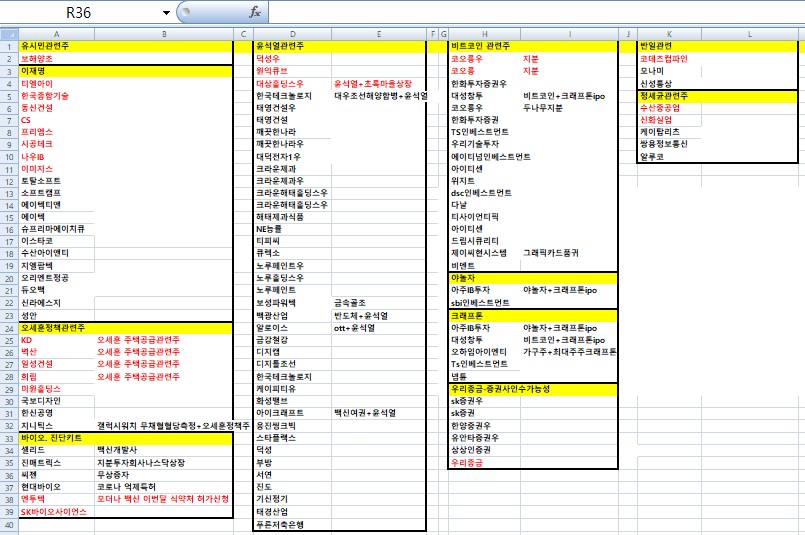Open the Name Box dropdown arrow
The height and width of the screenshot is (535, 805).
pos(166,12)
